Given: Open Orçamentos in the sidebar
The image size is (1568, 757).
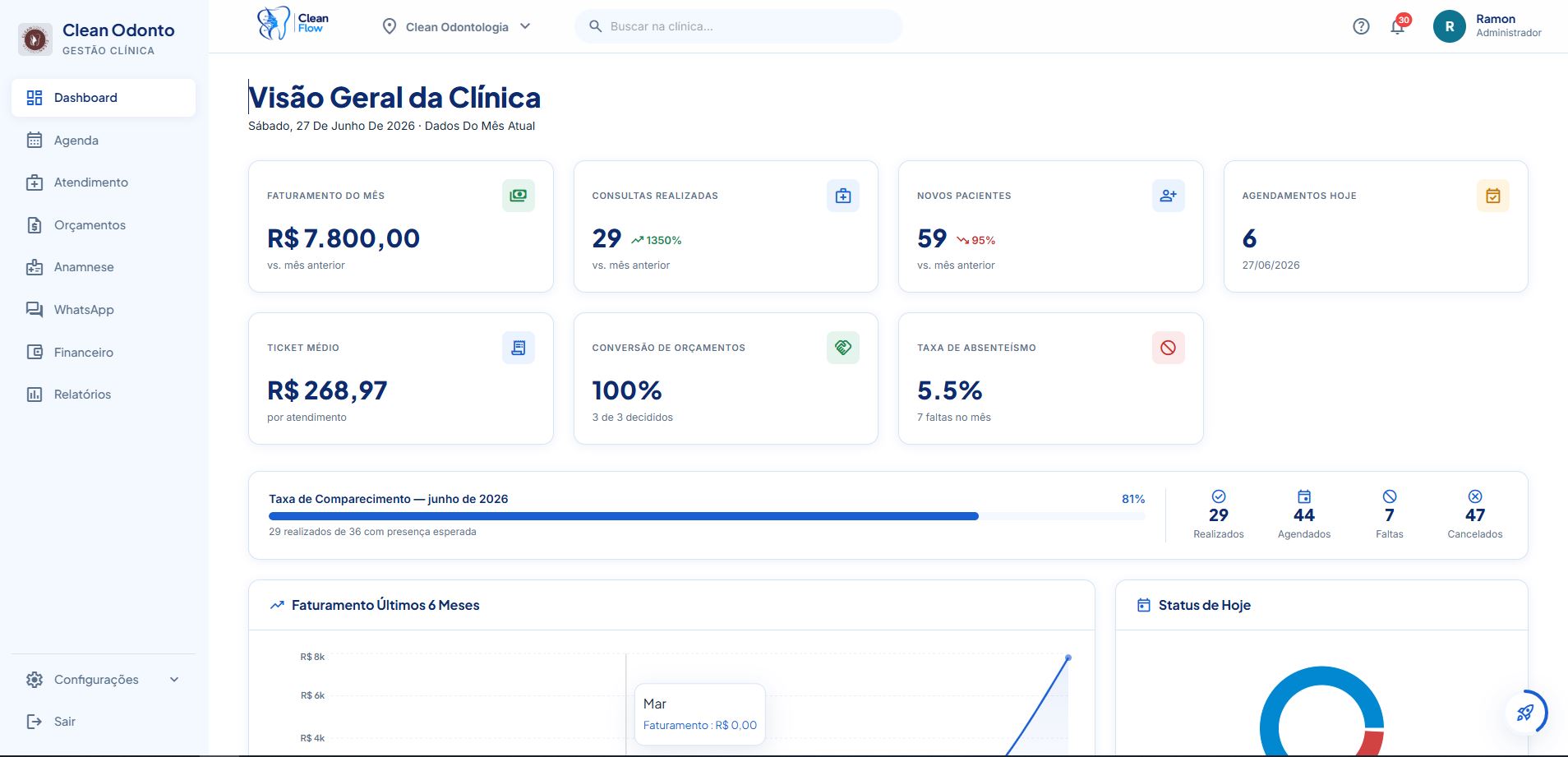Looking at the screenshot, I should (104, 225).
